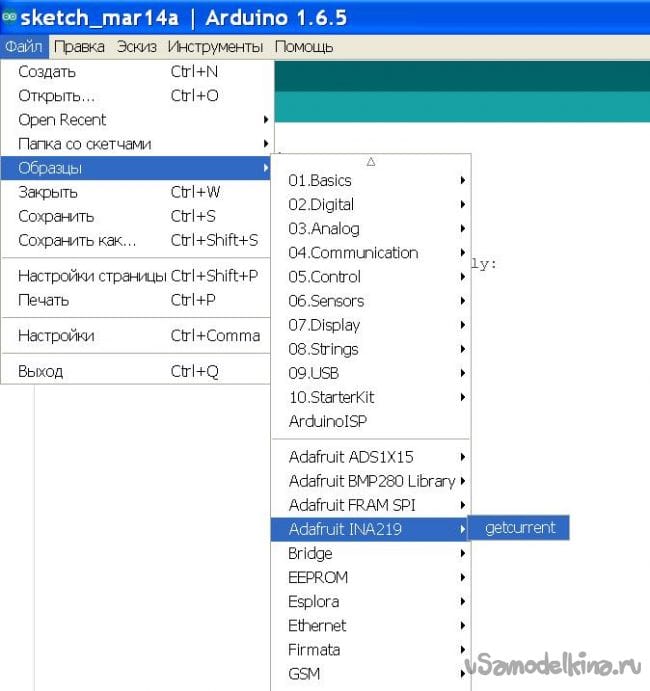
Task: Expand the Adafruit BMP280 Library submenu
Action: (370, 481)
